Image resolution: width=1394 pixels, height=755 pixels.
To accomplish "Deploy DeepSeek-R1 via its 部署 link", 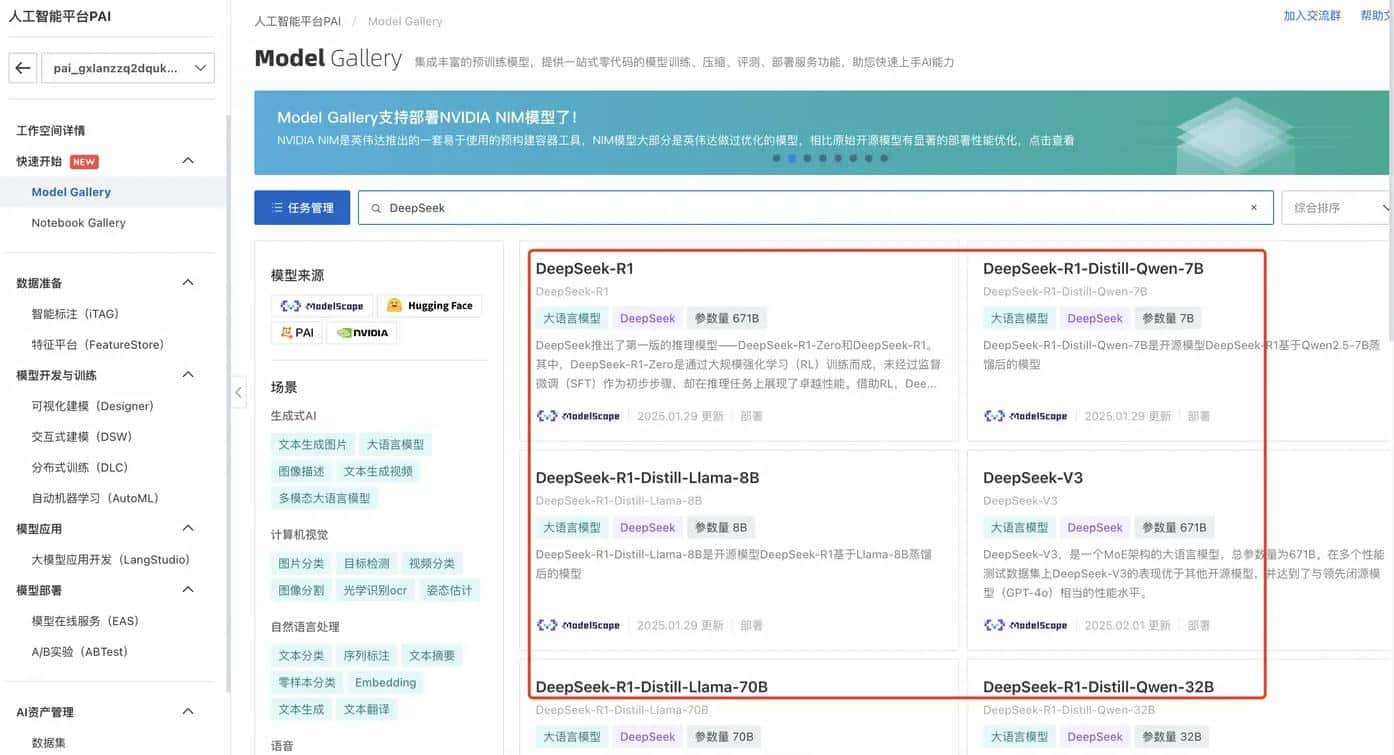I will click(x=751, y=416).
